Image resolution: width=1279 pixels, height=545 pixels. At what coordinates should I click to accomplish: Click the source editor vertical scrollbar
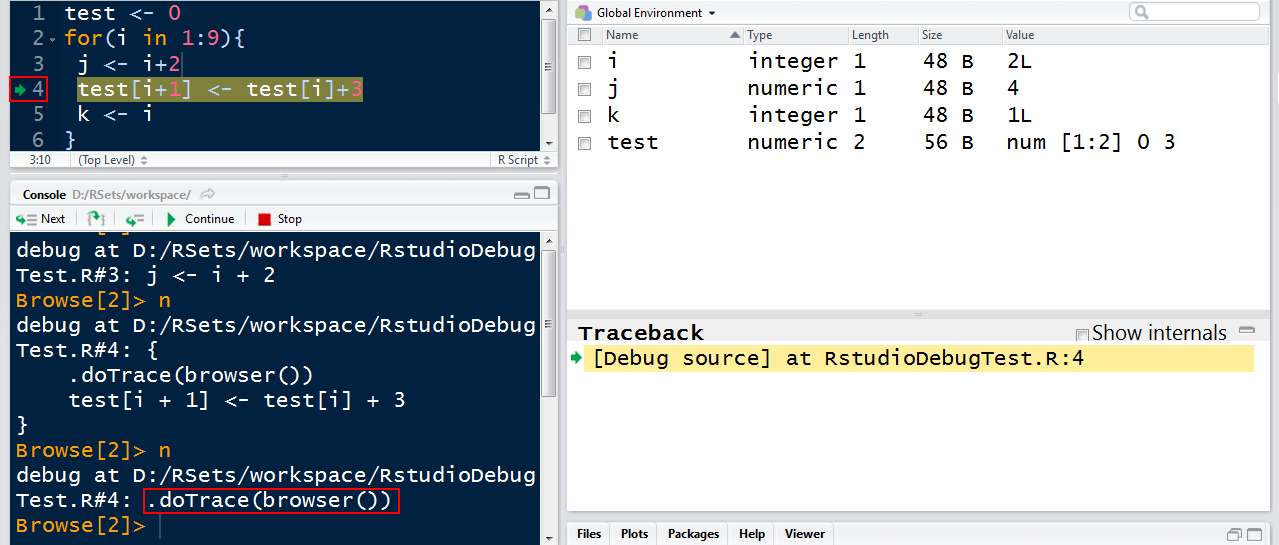tap(548, 67)
